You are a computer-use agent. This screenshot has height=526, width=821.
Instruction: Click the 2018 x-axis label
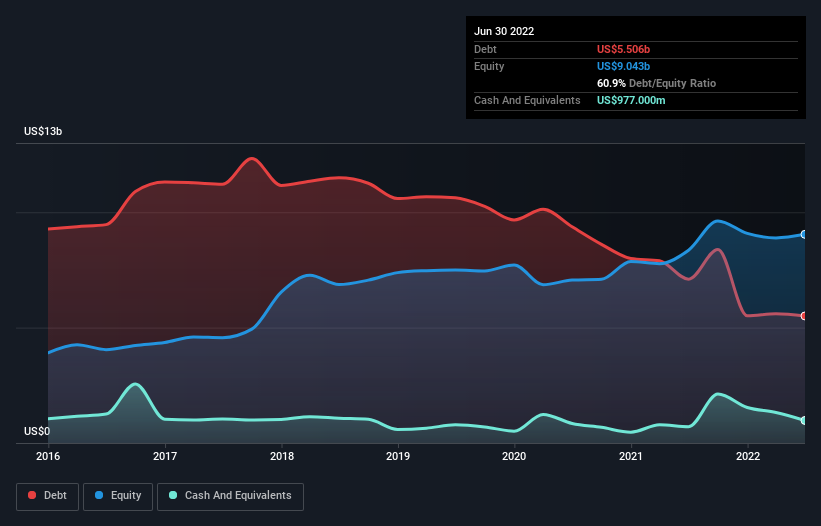click(x=282, y=456)
